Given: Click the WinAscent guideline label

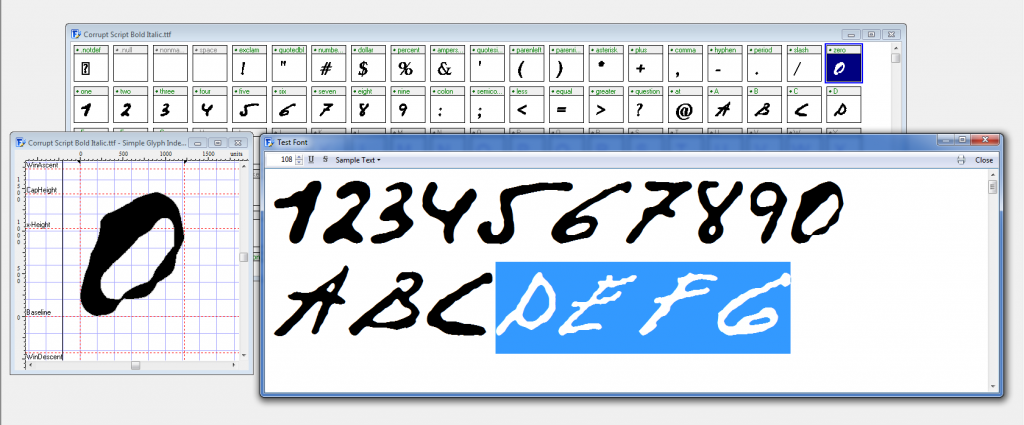Looking at the screenshot, I should tap(42, 165).
